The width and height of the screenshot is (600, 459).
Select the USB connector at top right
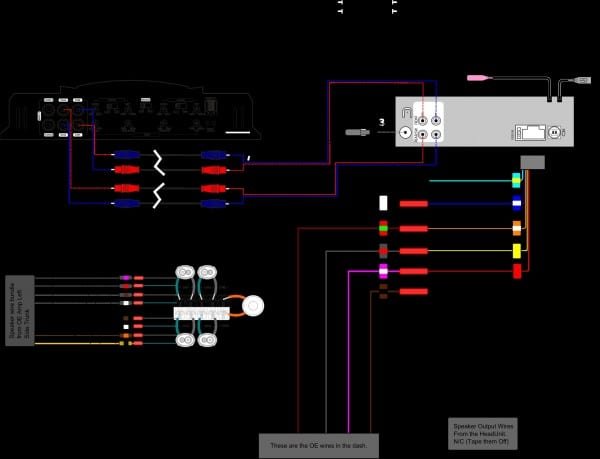(x=581, y=80)
